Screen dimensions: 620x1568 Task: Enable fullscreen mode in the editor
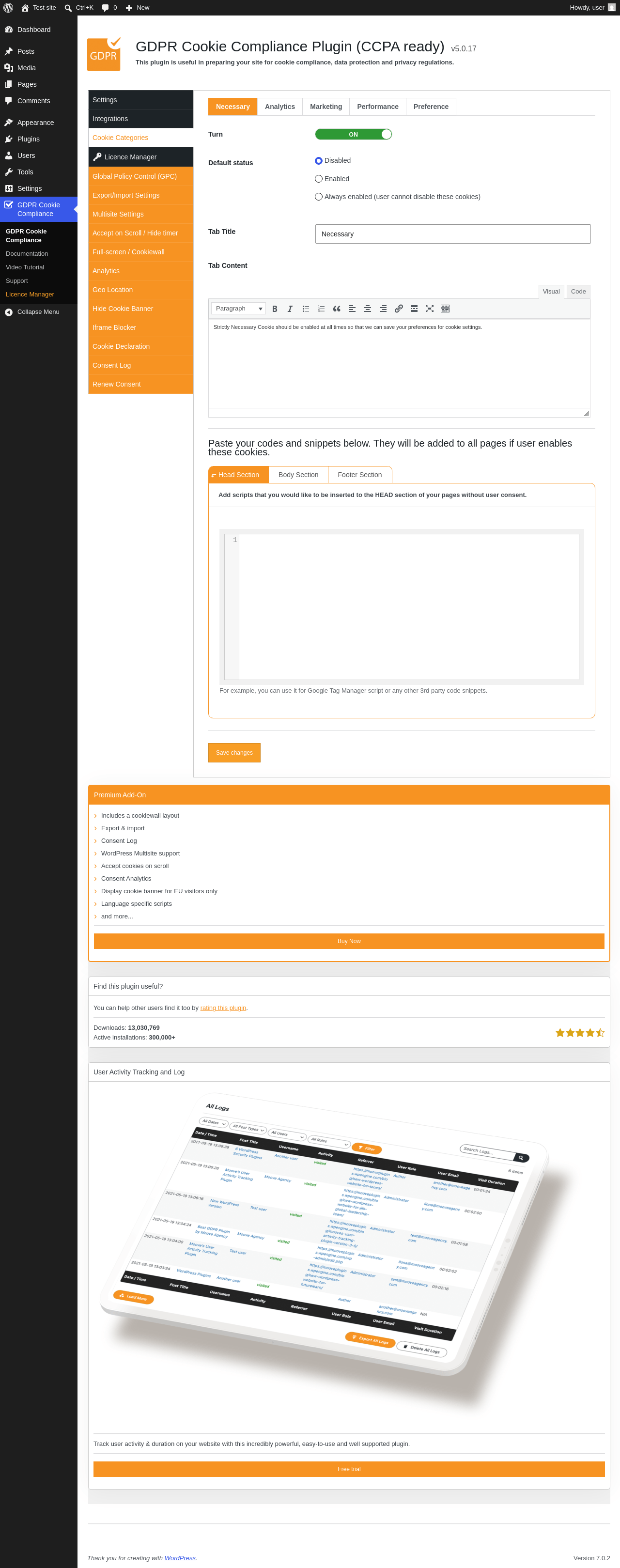430,309
